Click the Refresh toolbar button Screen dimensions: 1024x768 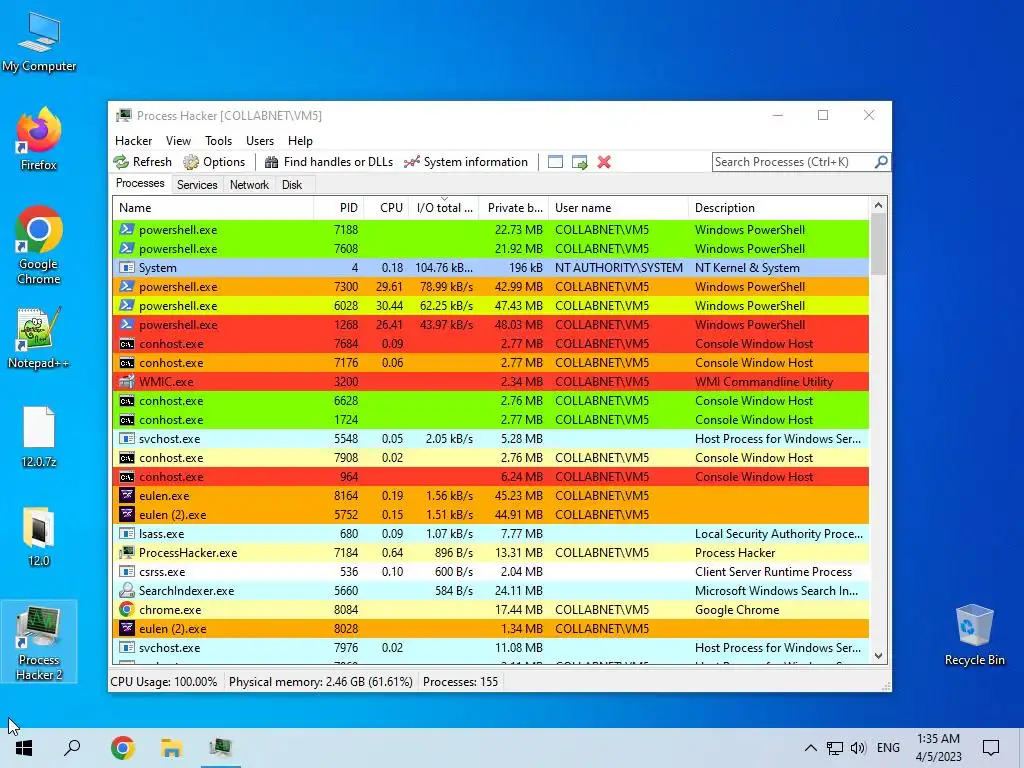point(143,162)
